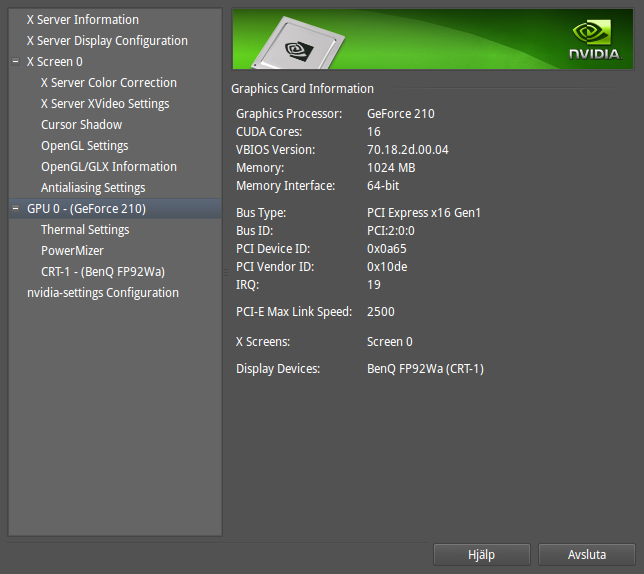Viewport: 644px width, 574px height.
Task: Open X Server Color Correction
Action: click(x=109, y=83)
